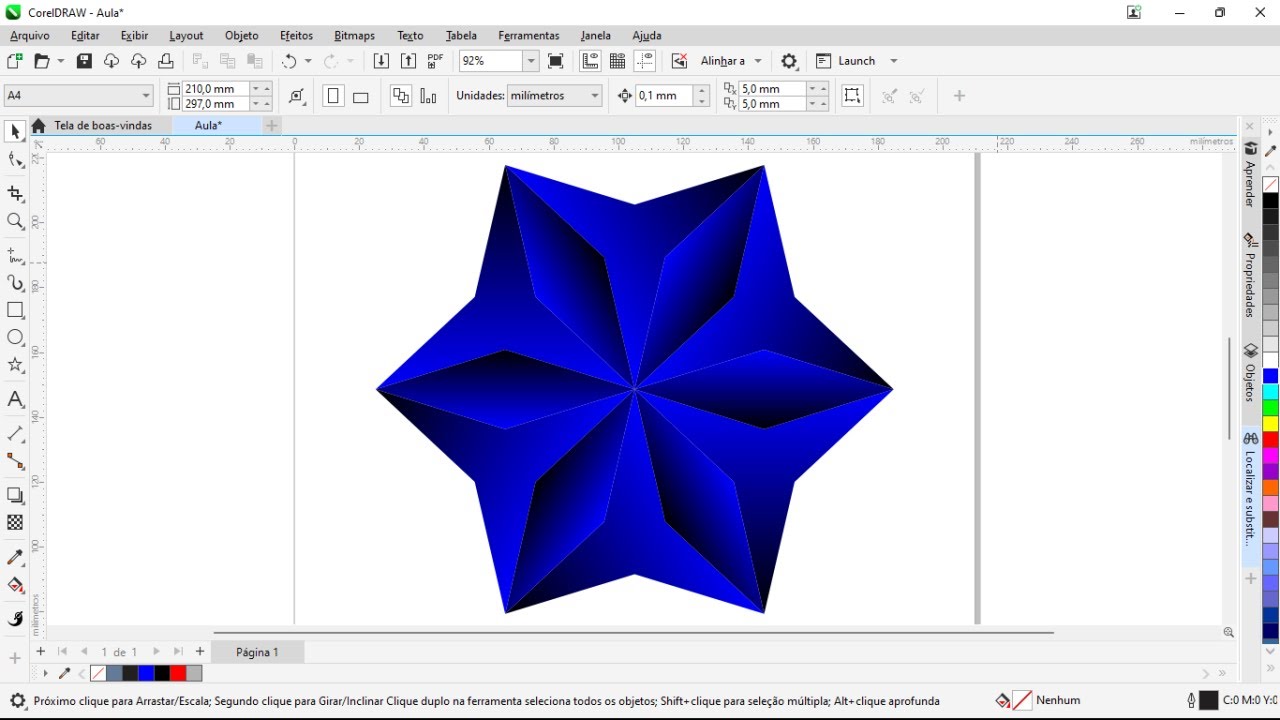
Task: Click the Save diskette icon
Action: [x=84, y=61]
